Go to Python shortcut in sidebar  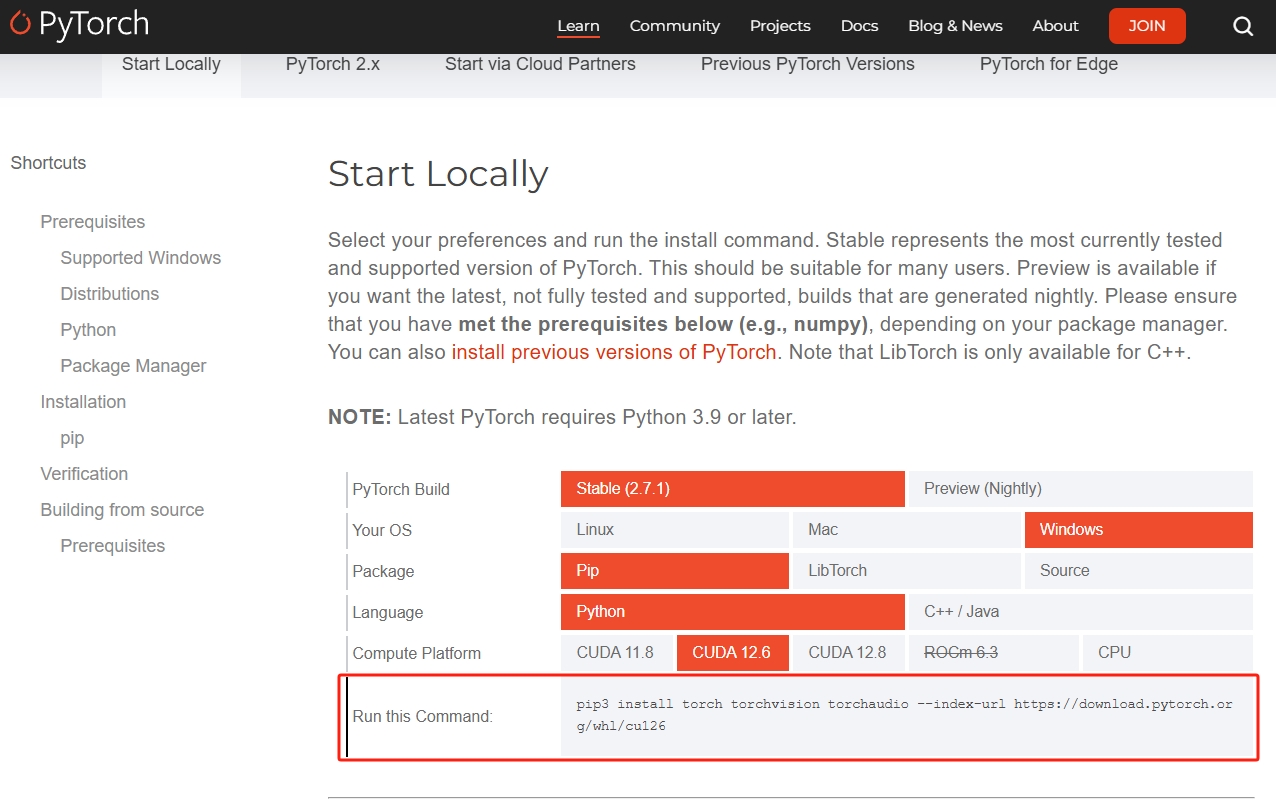point(88,330)
